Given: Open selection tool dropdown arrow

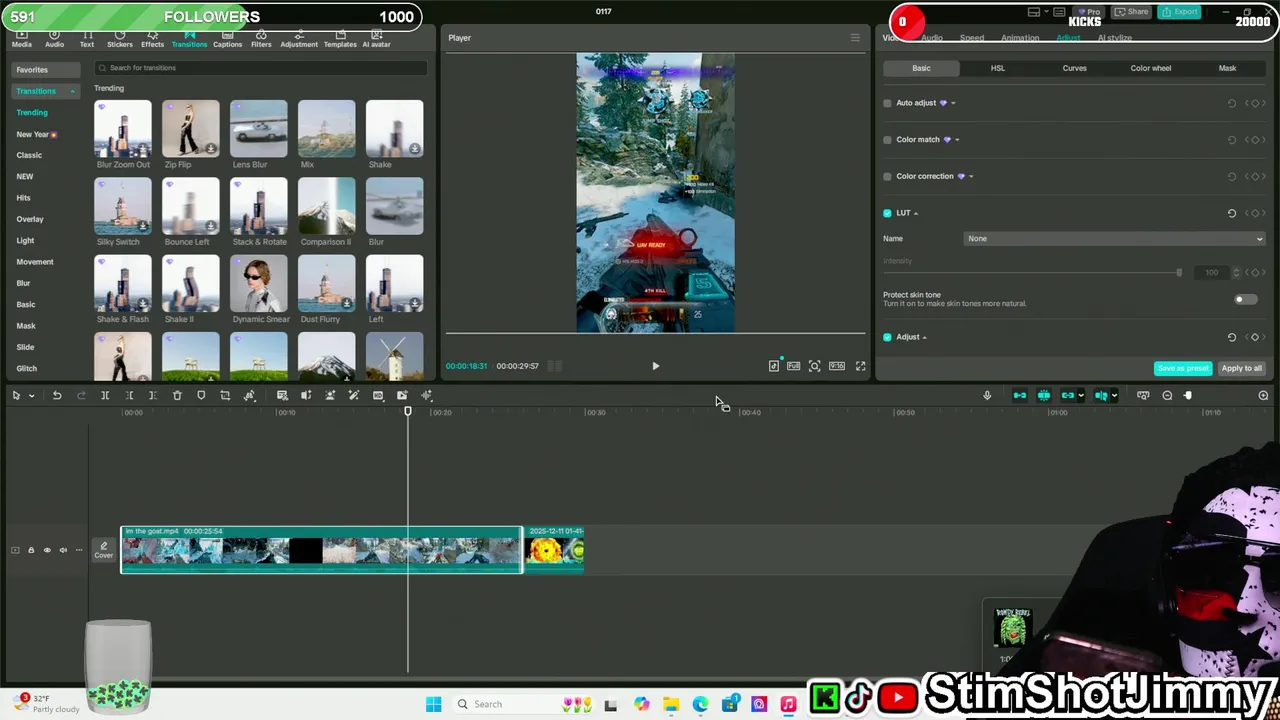Looking at the screenshot, I should pos(31,396).
